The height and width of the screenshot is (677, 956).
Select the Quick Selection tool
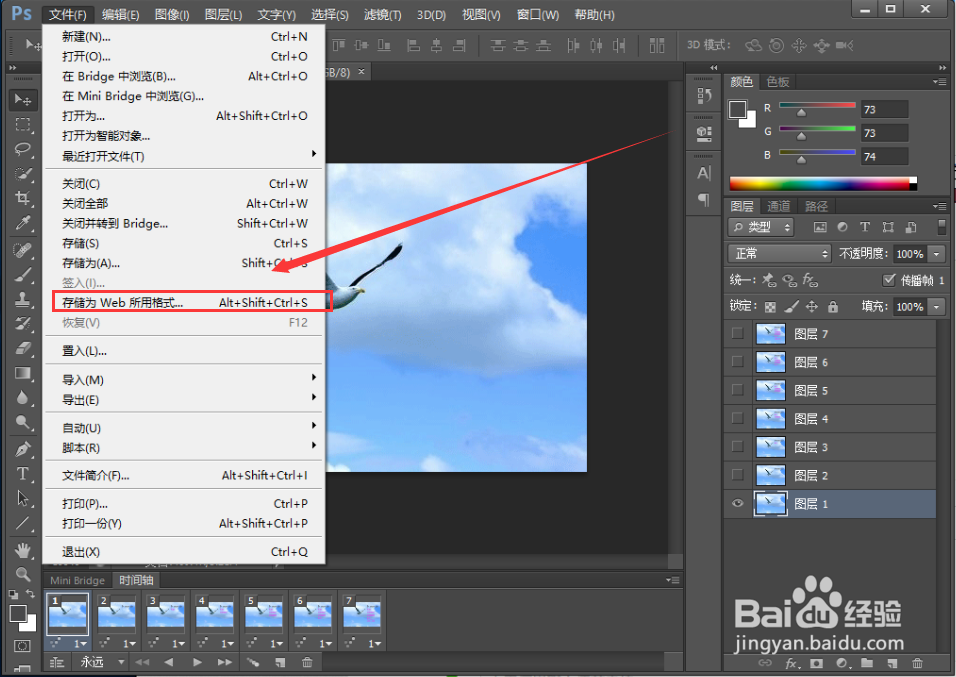coord(23,174)
